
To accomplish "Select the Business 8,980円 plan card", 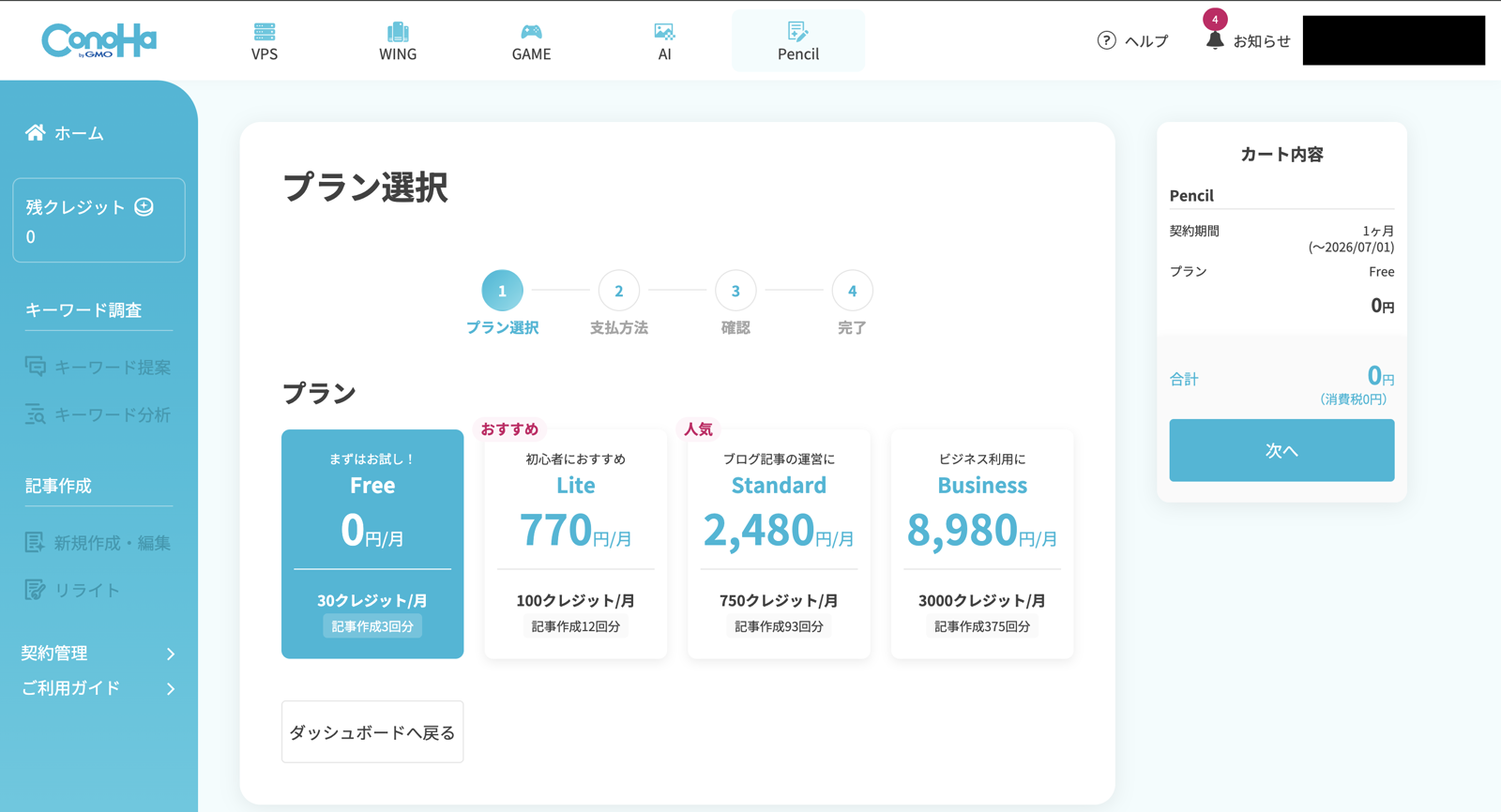I will tap(982, 544).
